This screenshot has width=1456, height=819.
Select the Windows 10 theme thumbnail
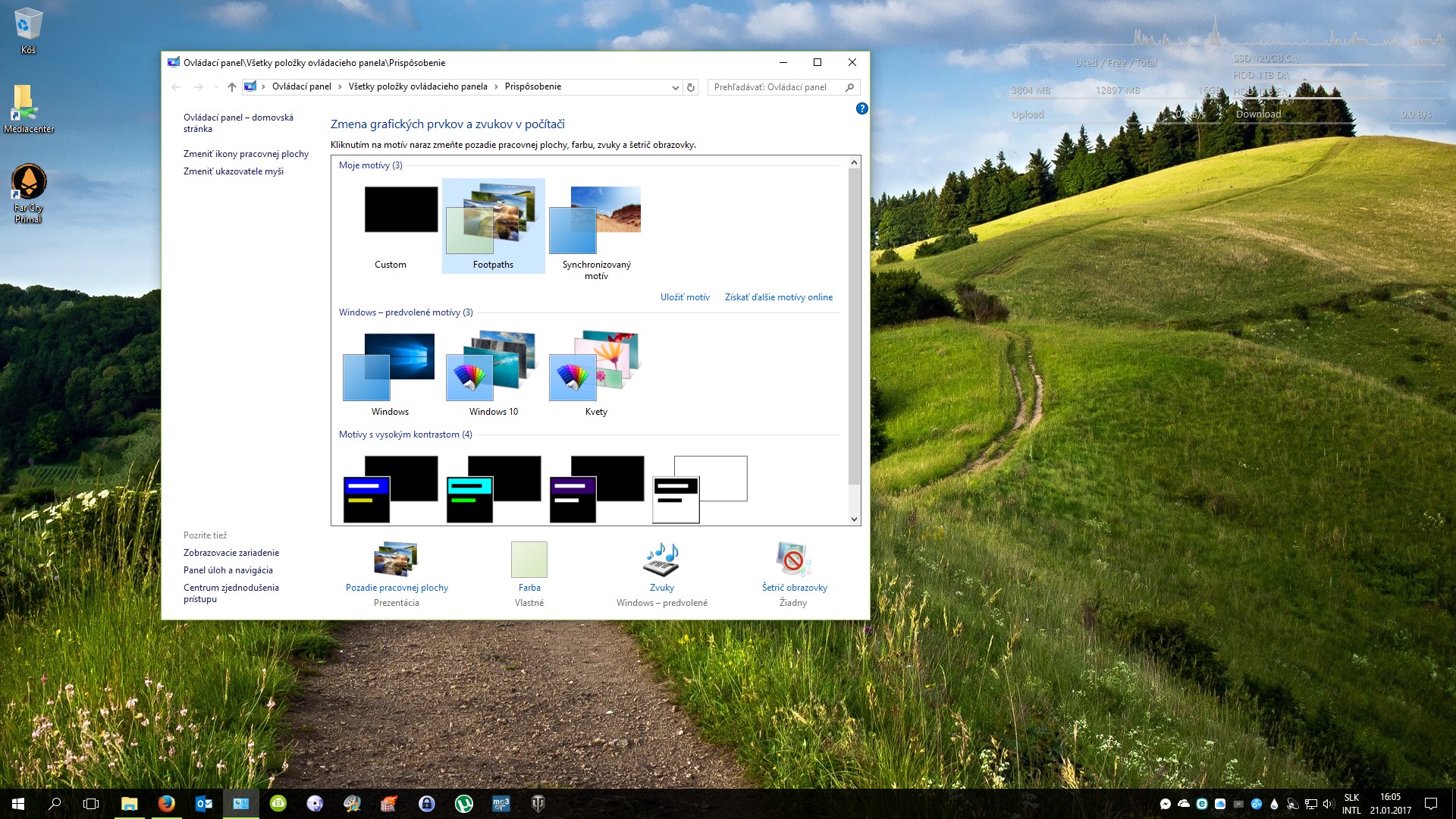[x=493, y=367]
